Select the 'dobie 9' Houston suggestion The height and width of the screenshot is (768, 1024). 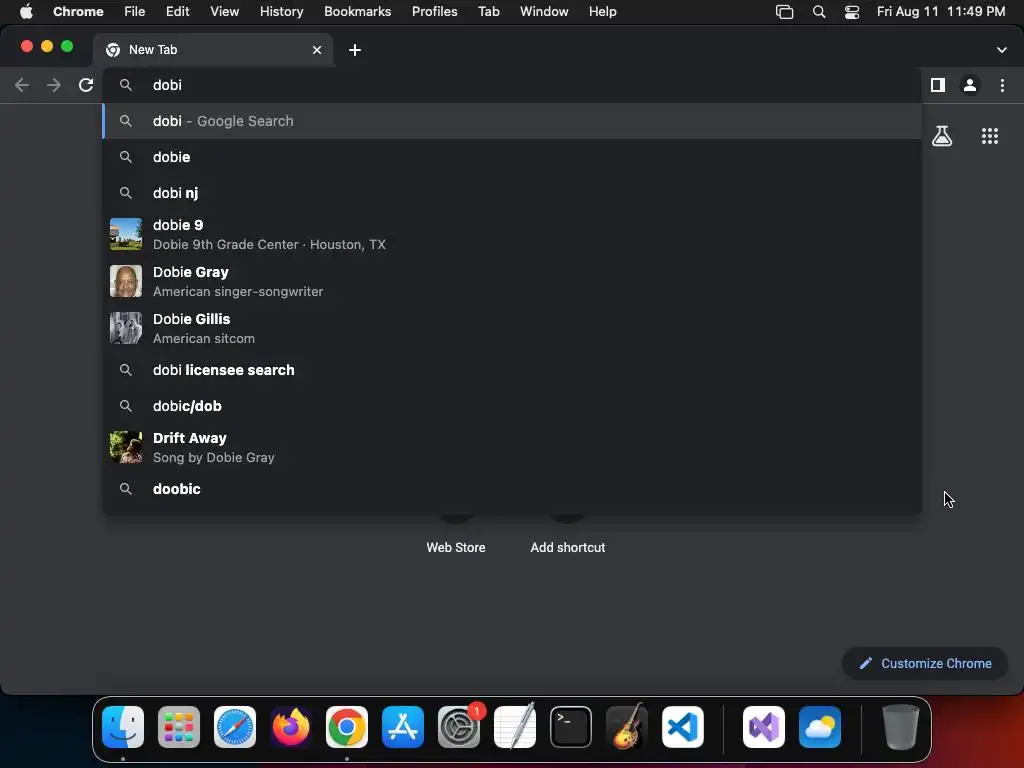pos(512,234)
